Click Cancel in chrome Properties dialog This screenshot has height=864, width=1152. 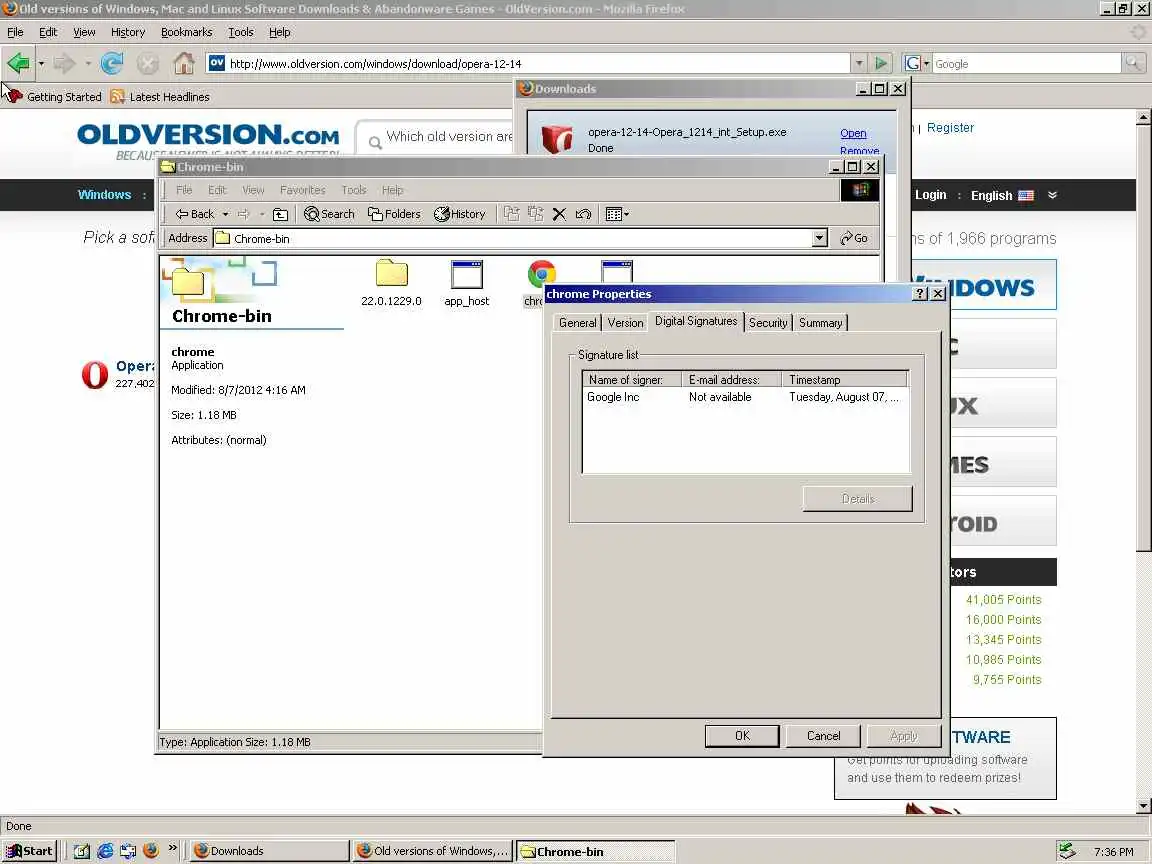click(x=823, y=735)
